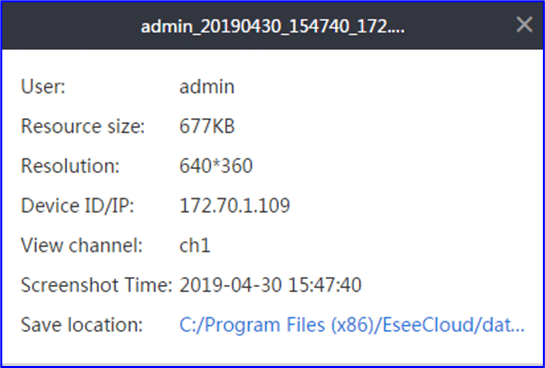The height and width of the screenshot is (368, 545).
Task: Select the ch1 channel value
Action: pos(195,245)
